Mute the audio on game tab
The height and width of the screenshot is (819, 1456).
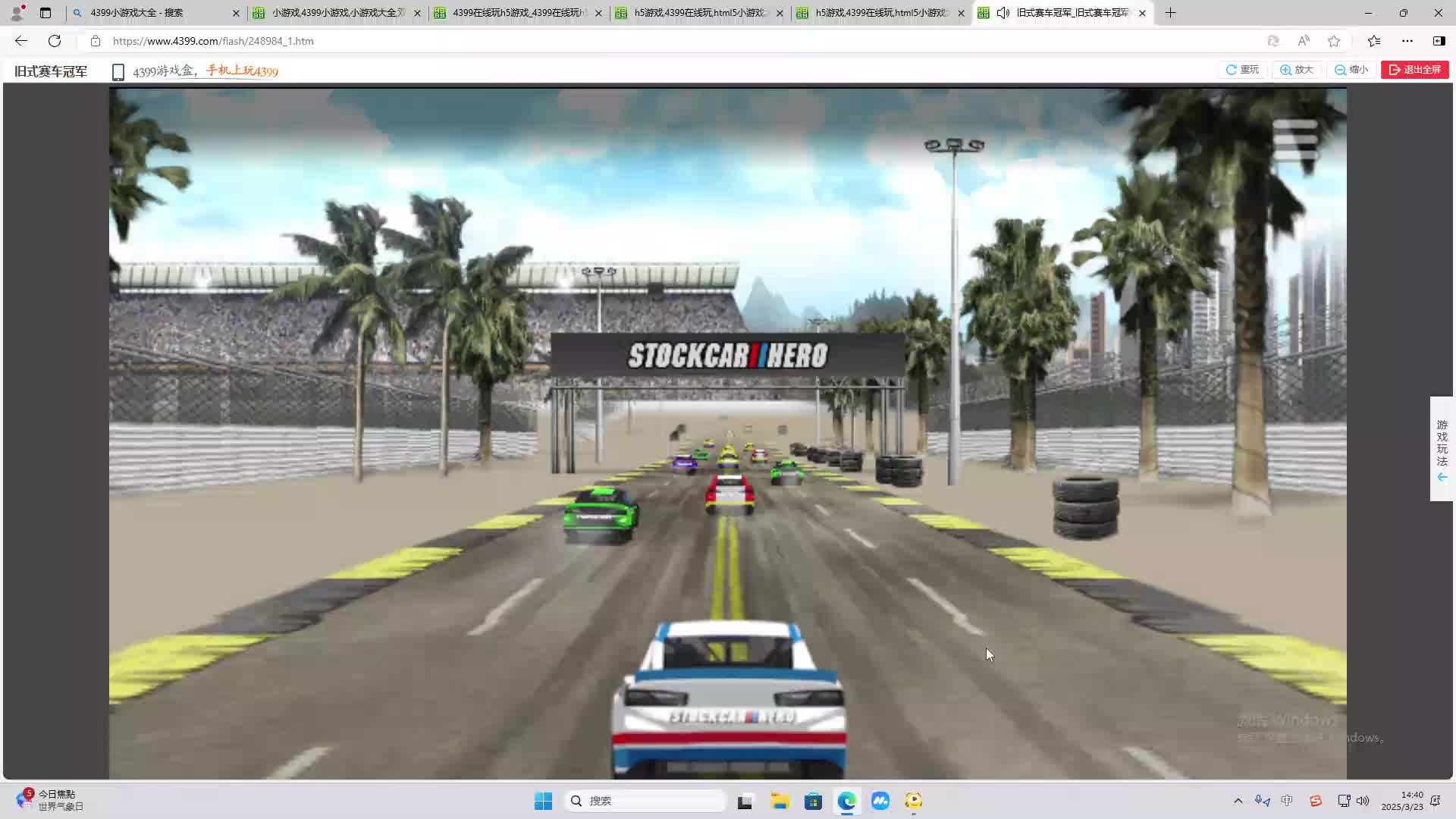[1003, 13]
